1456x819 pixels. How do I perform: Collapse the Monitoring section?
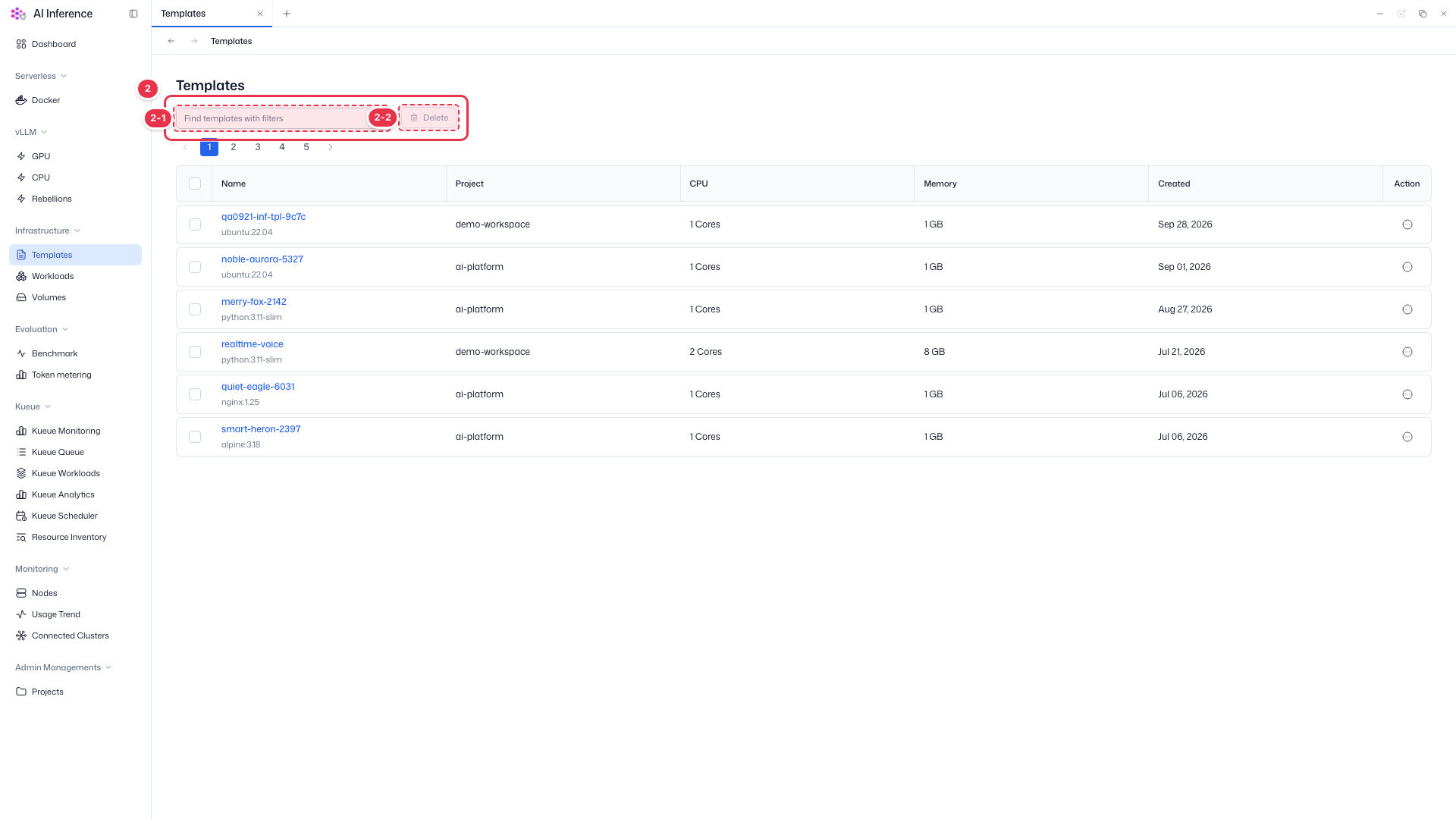[x=42, y=569]
